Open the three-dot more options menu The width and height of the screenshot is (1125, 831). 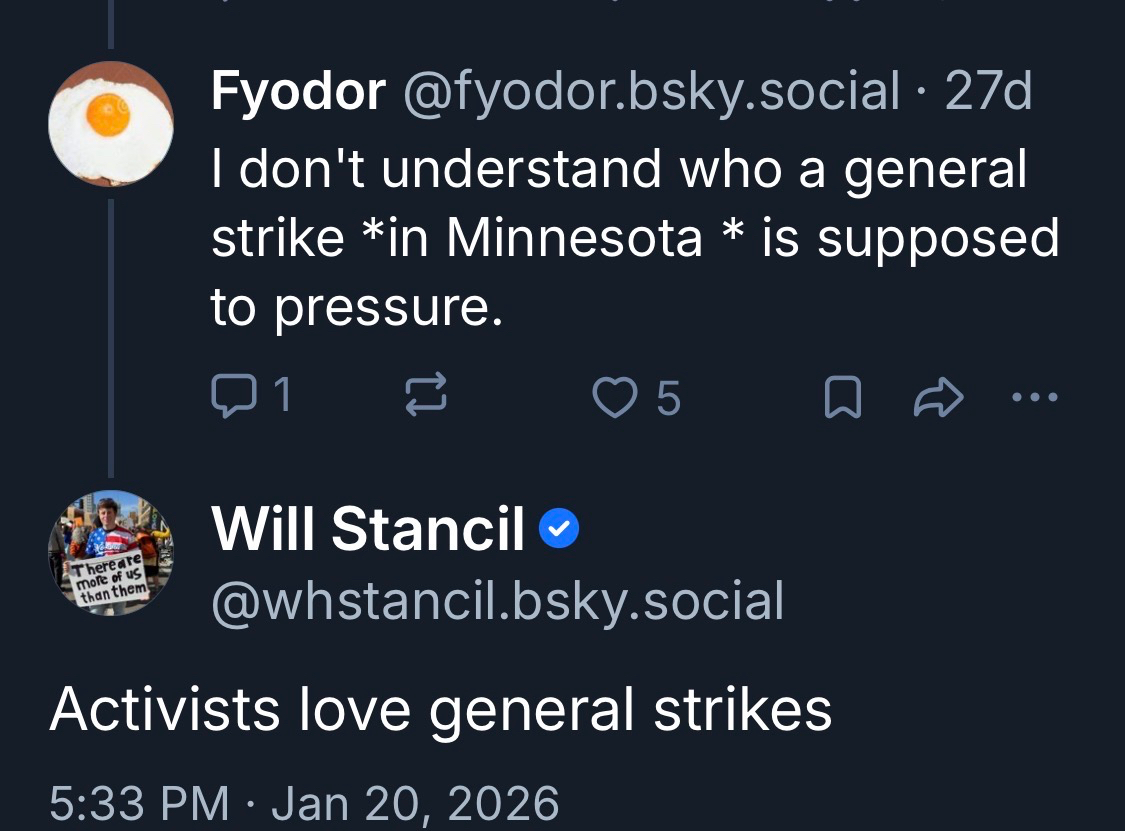pyautogui.click(x=1034, y=398)
